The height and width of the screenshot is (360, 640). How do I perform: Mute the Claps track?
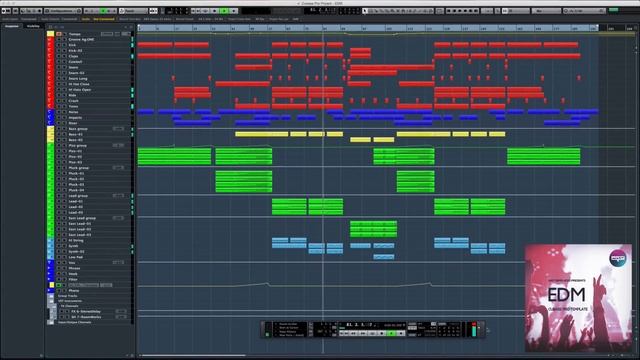pyautogui.click(x=59, y=56)
